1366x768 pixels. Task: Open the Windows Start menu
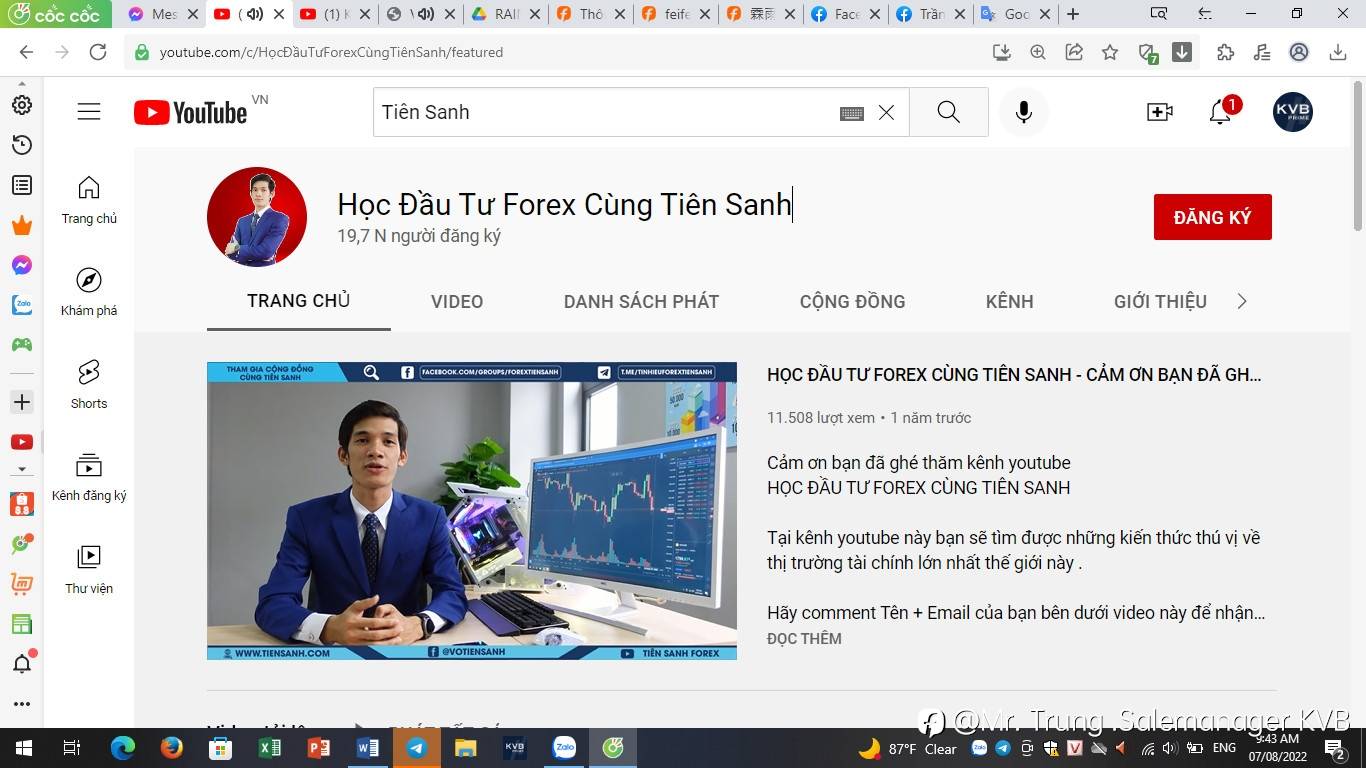[23, 748]
